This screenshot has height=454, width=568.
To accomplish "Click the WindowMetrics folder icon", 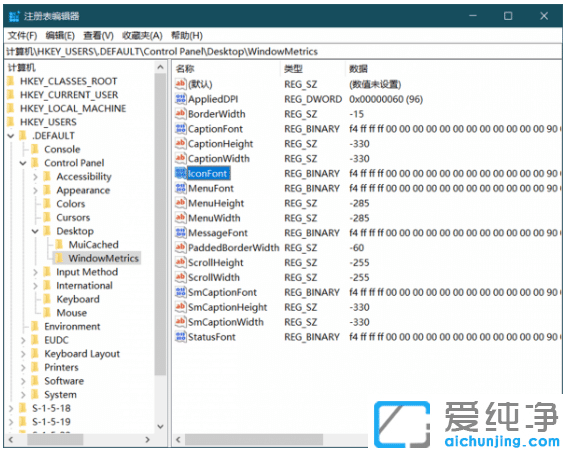I will pyautogui.click(x=59, y=258).
